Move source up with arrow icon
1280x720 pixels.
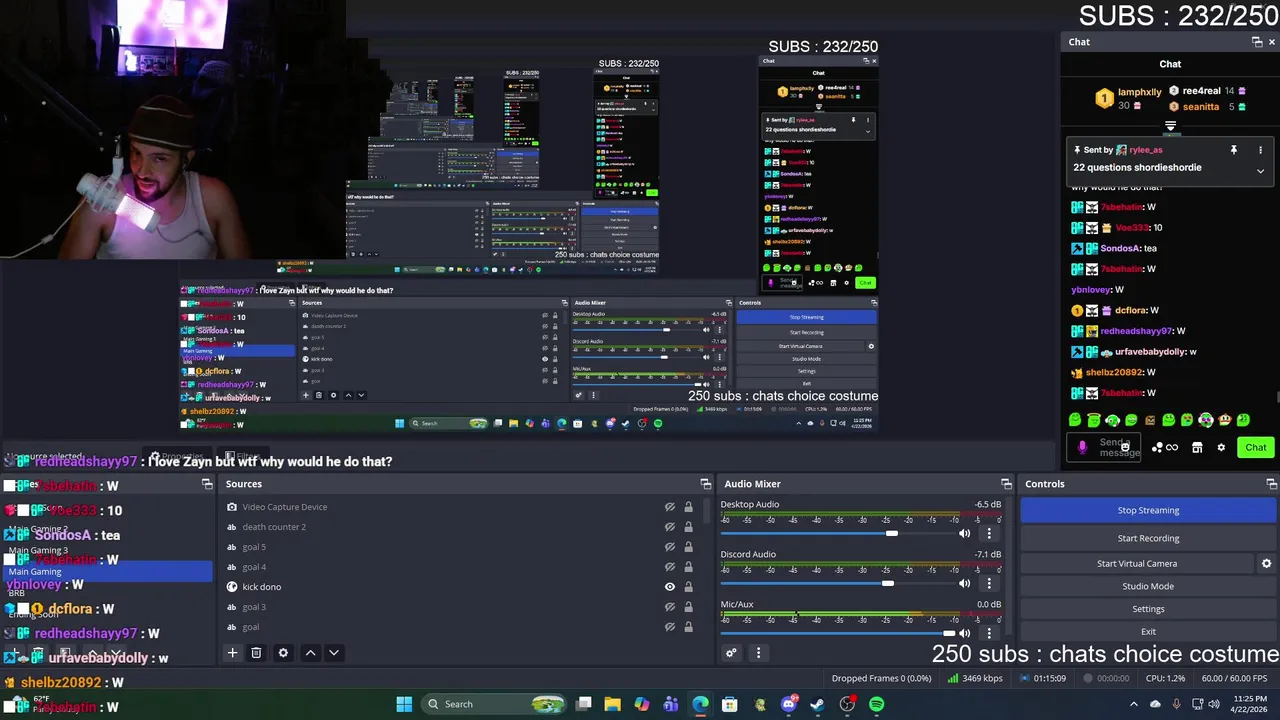310,653
